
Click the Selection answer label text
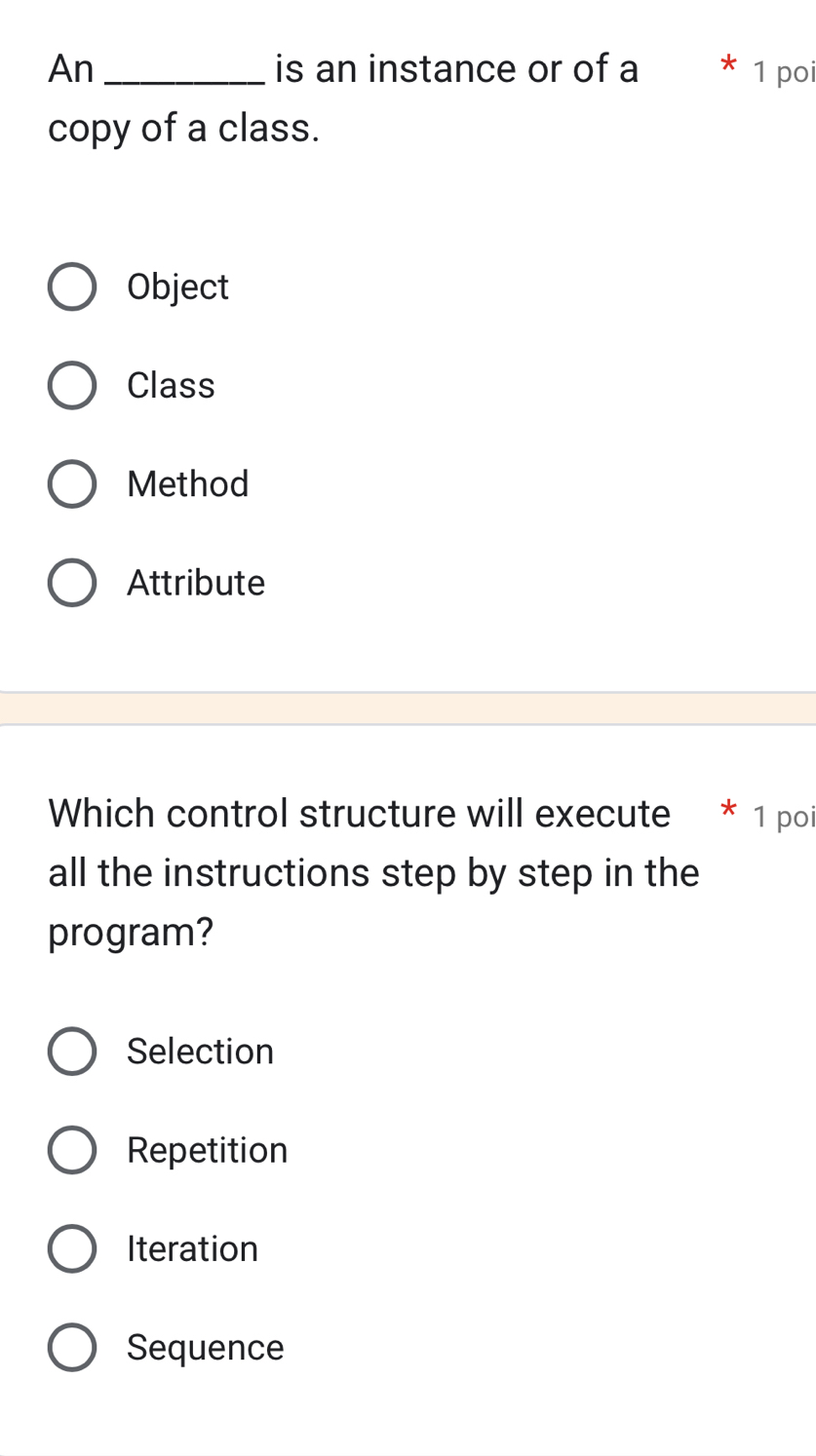pyautogui.click(x=201, y=1052)
